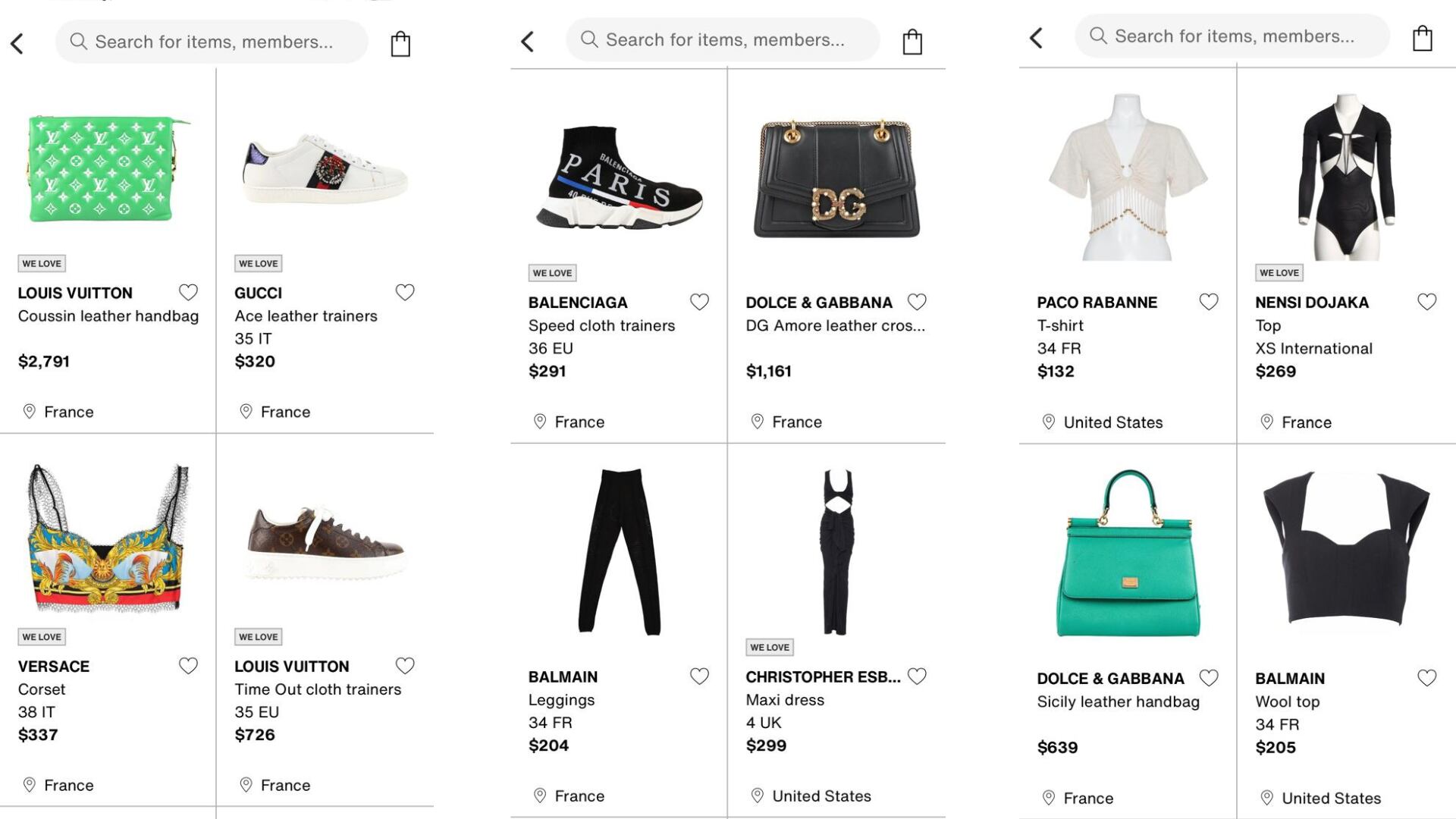Go back using right panel arrow
This screenshot has width=1456, height=819.
[1037, 38]
